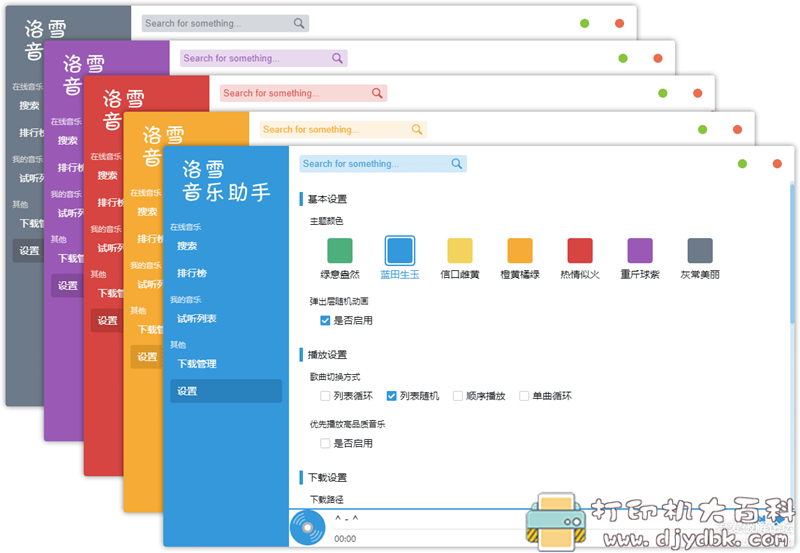The image size is (800, 553).
Task: Select the red 热情似火 theme swatch
Action: click(580, 250)
